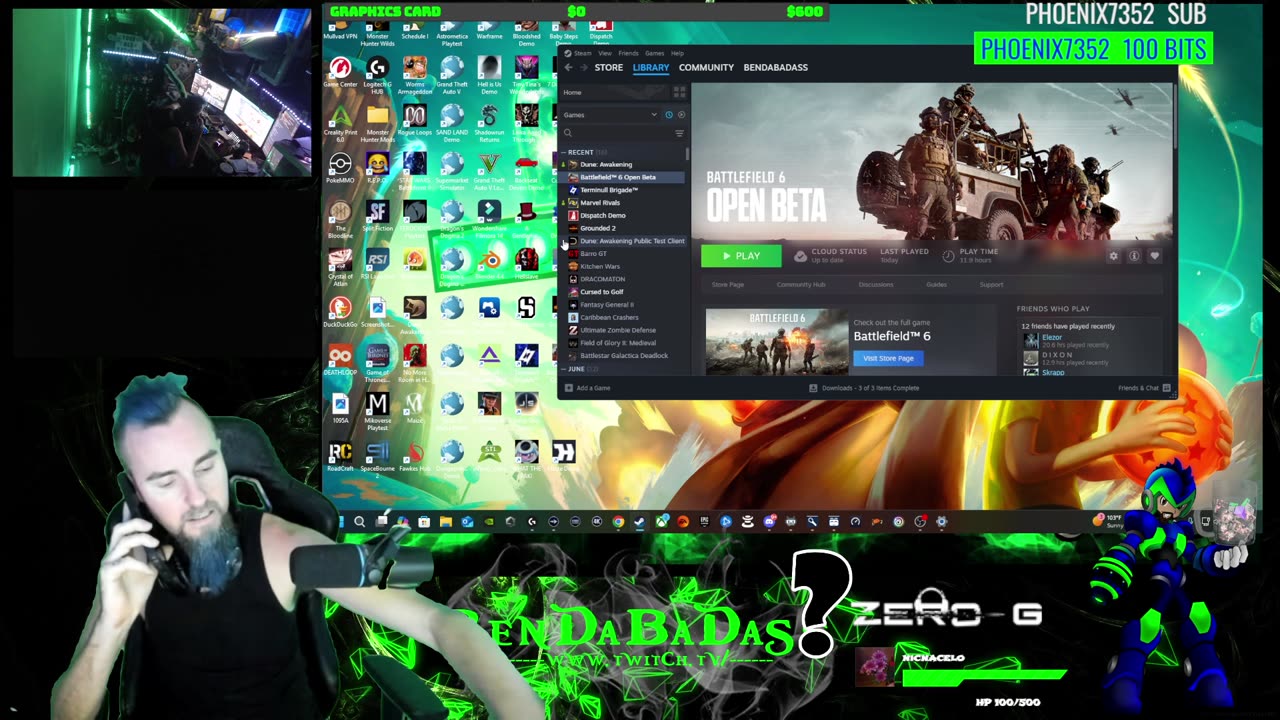Open the View menu in Steam
The height and width of the screenshot is (720, 1280).
[x=605, y=53]
